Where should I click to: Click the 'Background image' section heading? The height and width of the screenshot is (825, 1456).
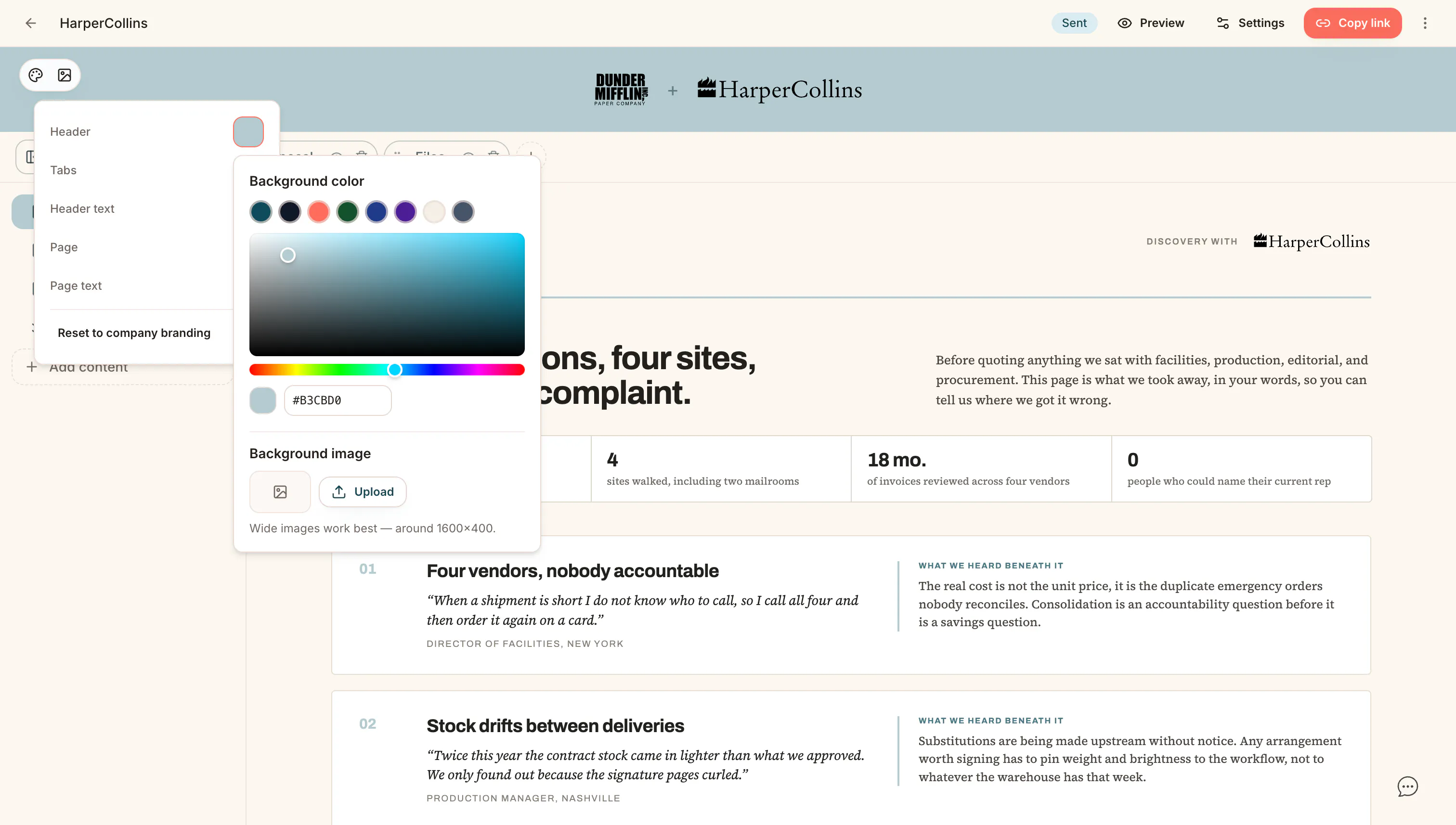coord(310,454)
